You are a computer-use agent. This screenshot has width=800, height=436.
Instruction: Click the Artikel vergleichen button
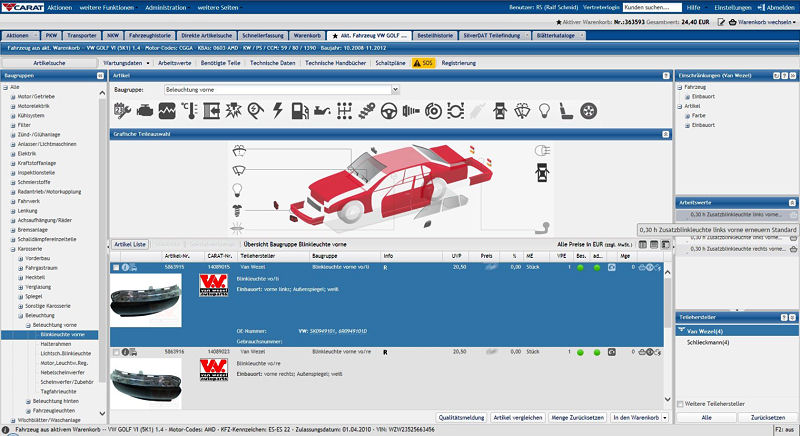click(518, 418)
